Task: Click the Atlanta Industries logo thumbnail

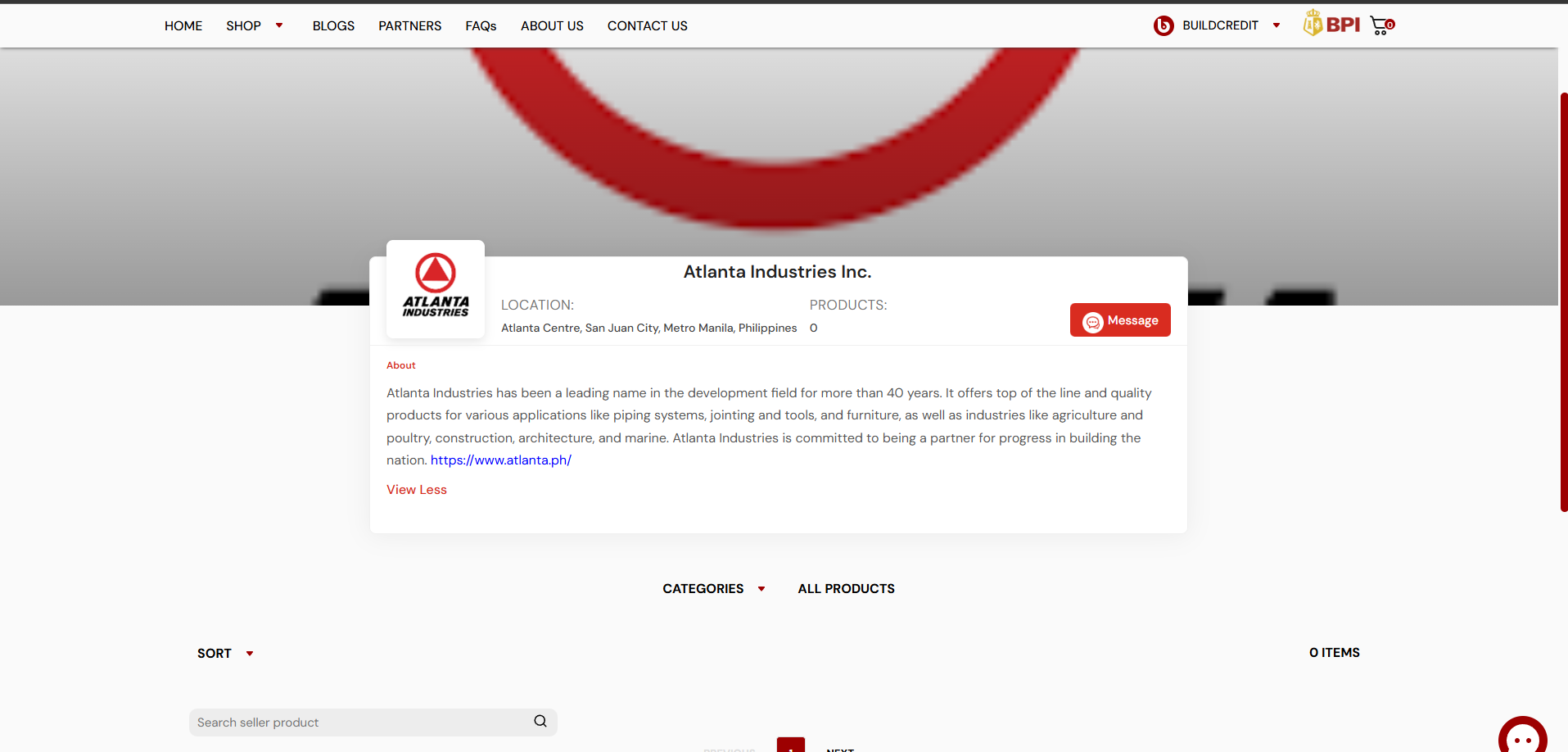Action: tap(436, 288)
